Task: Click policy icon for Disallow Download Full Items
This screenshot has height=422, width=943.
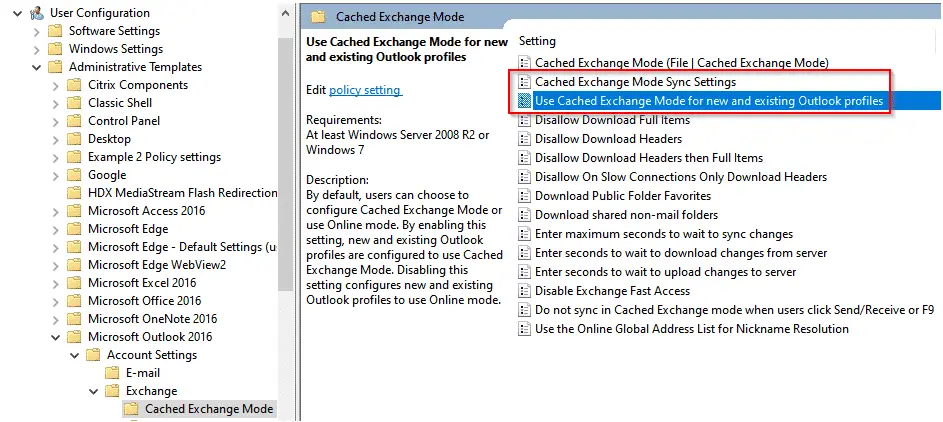Action: tap(525, 120)
